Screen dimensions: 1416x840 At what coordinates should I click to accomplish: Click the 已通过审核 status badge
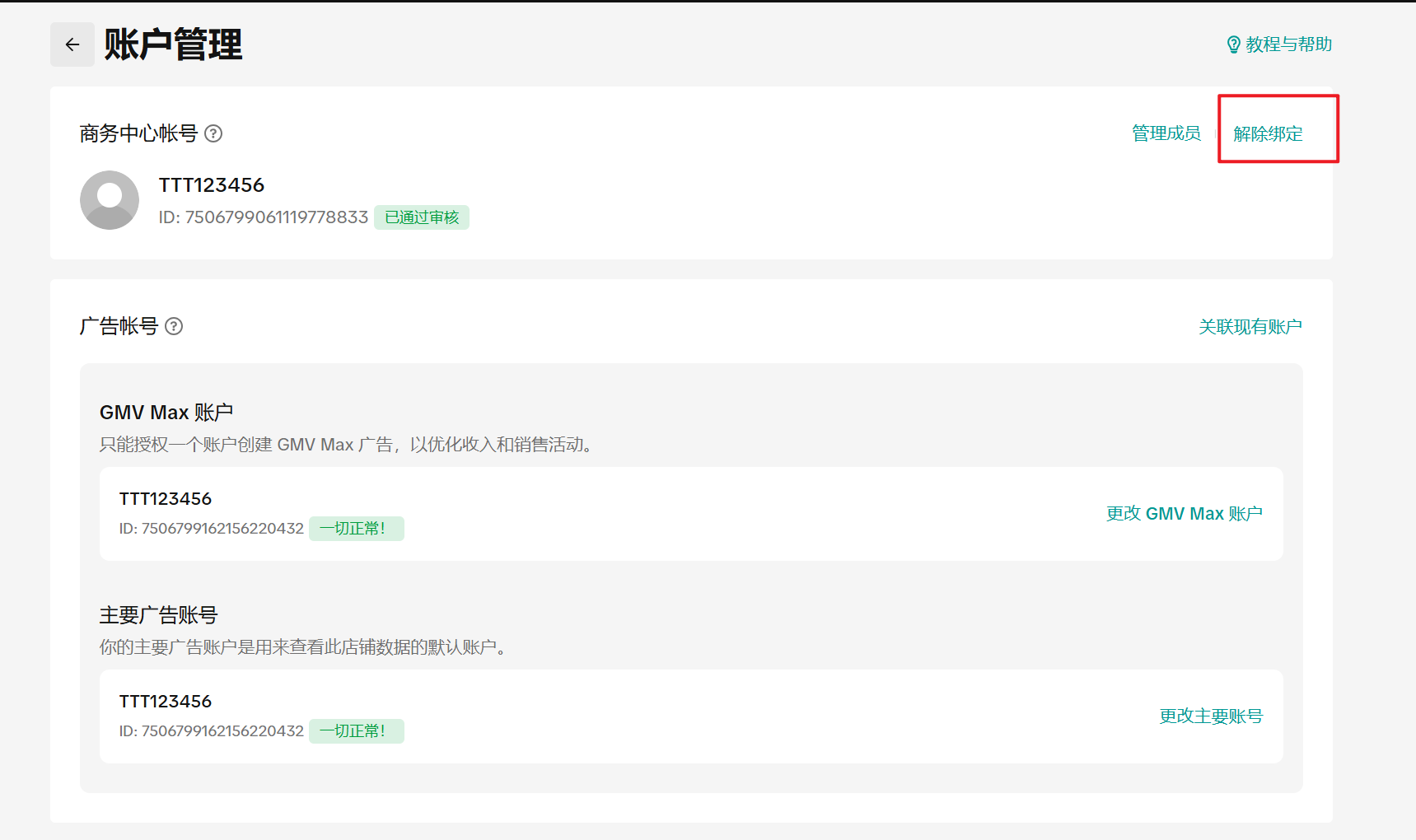(422, 217)
